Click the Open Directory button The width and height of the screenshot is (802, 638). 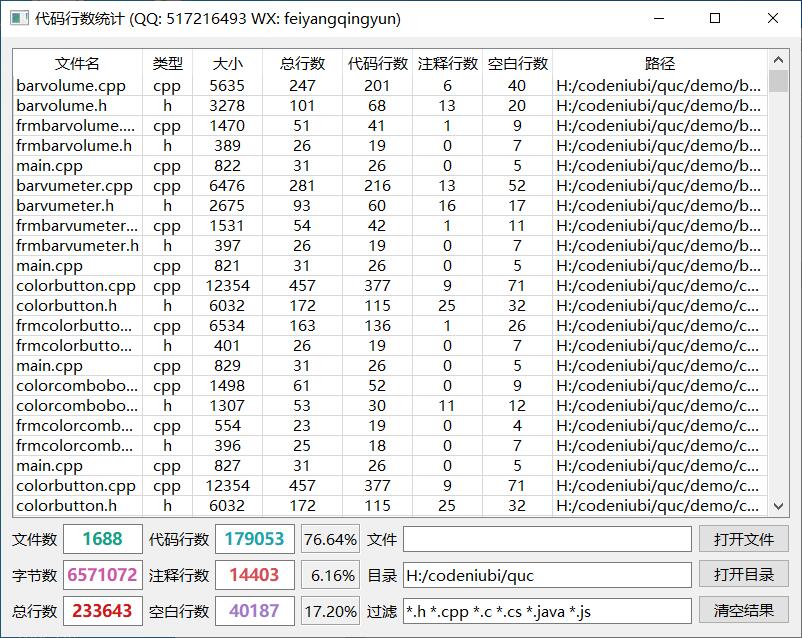[x=743, y=575]
